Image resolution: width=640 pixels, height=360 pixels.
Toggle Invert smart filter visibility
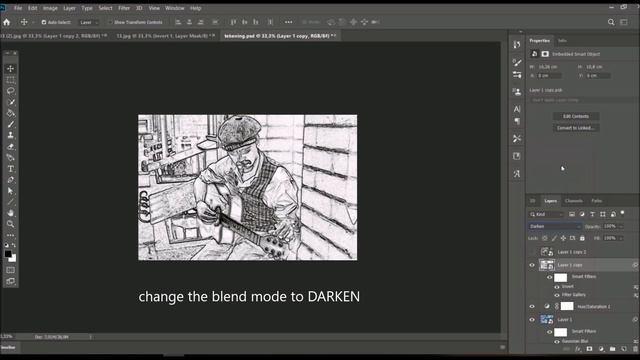tap(557, 287)
